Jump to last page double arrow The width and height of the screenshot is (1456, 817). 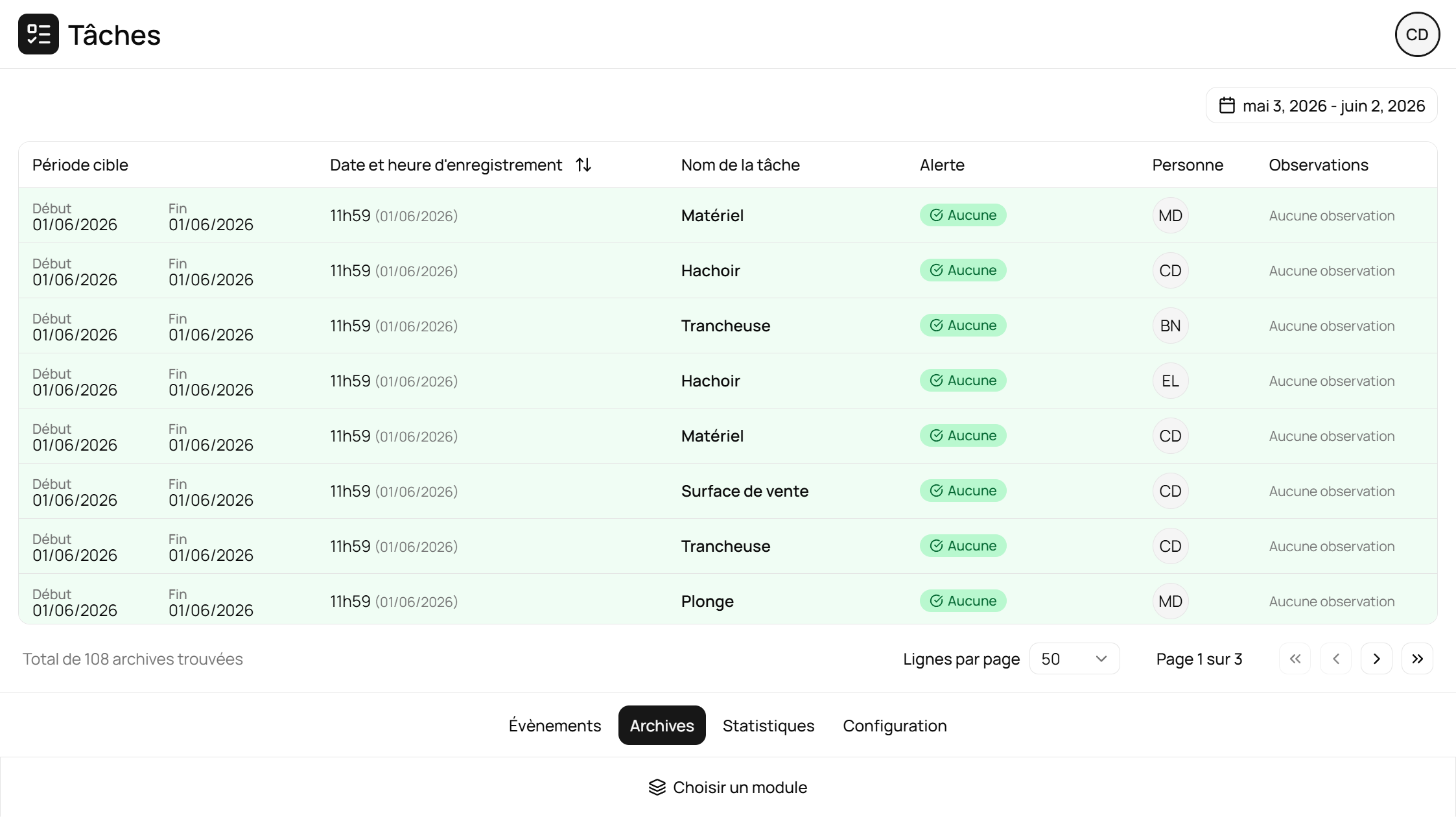(x=1417, y=659)
